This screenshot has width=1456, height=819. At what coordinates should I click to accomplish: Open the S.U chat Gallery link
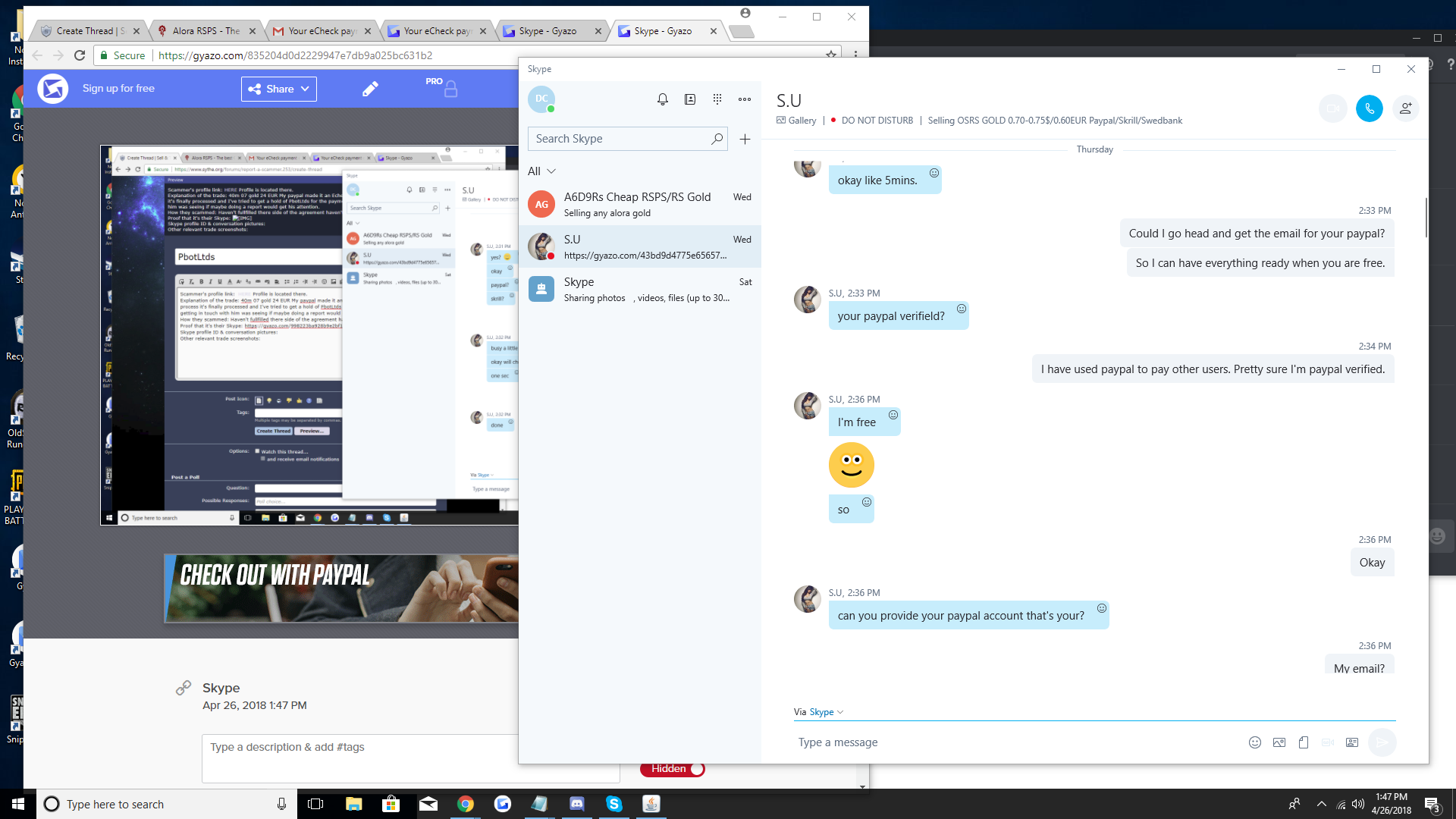click(796, 121)
